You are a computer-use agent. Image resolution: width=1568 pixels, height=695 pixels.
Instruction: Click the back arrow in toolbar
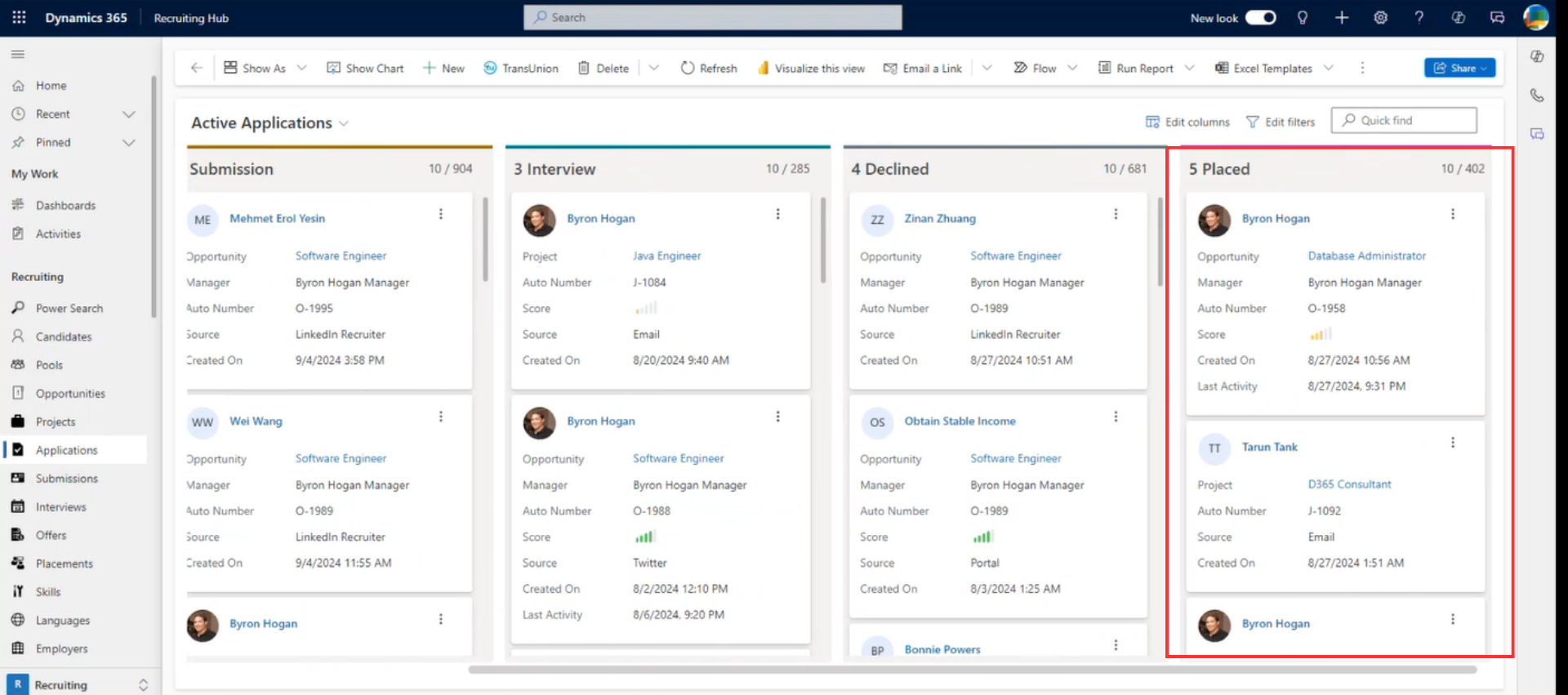click(196, 68)
